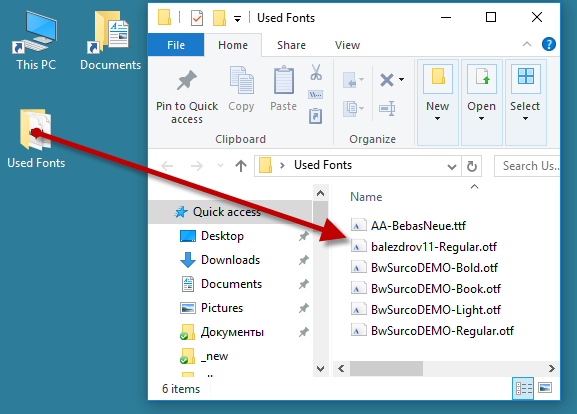
Task: Click navigation pane scroll up arrow
Action: coord(321,193)
